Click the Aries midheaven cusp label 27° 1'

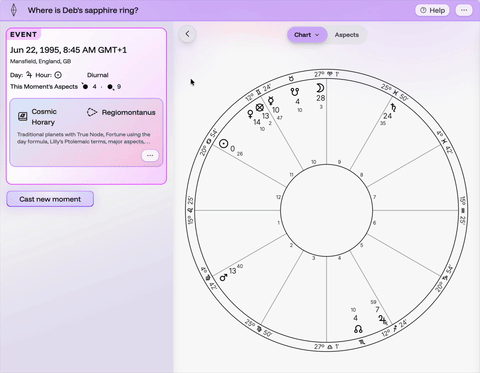pyautogui.click(x=327, y=74)
